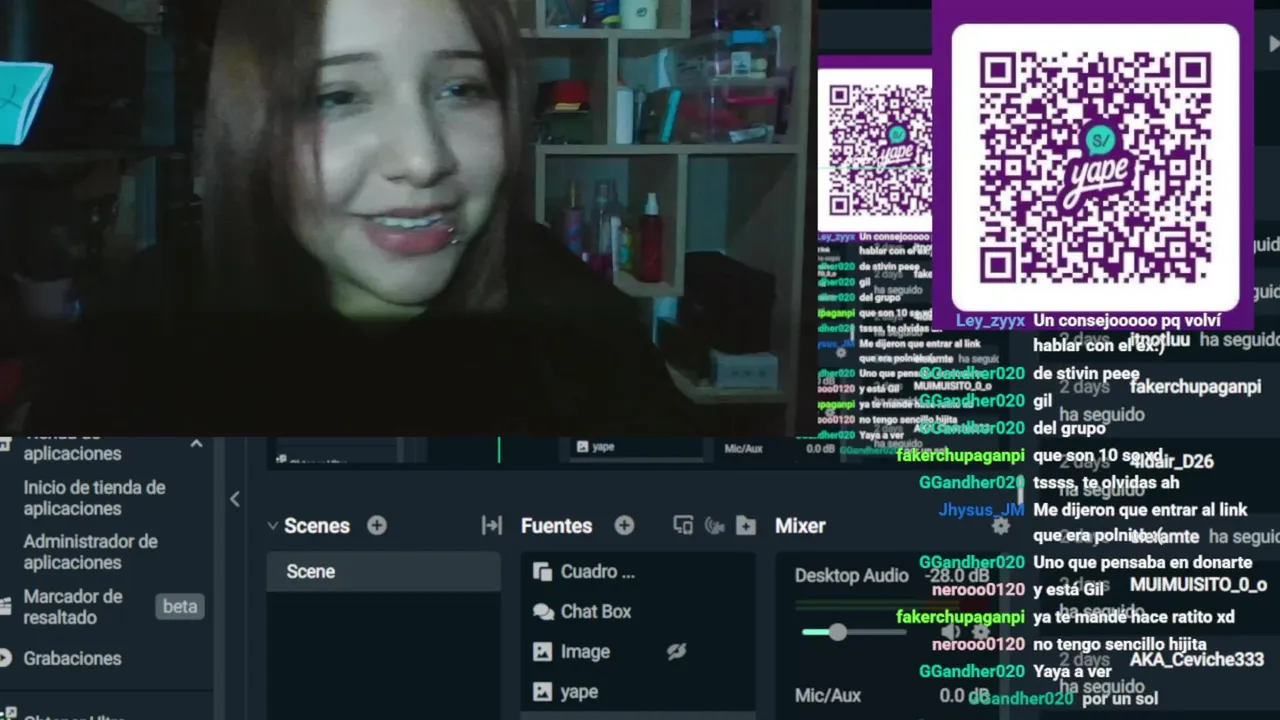Collapse the left sidebar arrow
The height and width of the screenshot is (720, 1280).
point(235,499)
